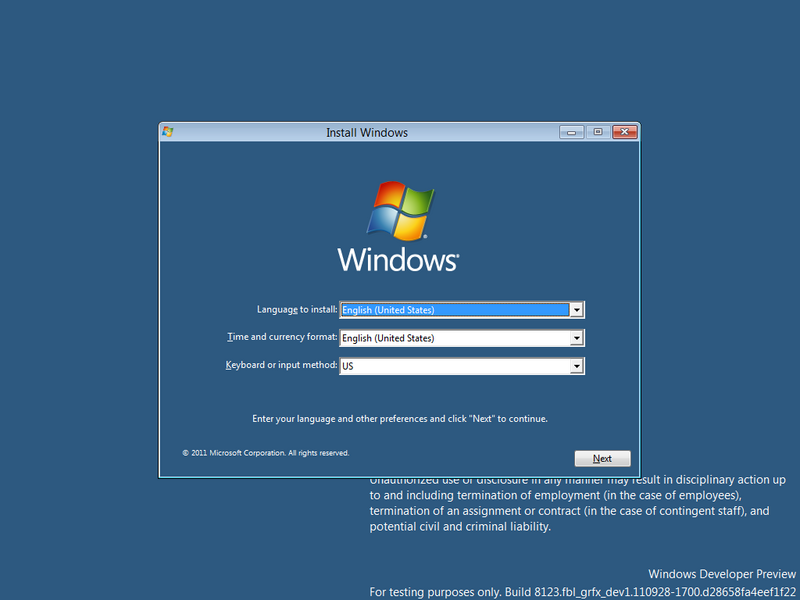Image resolution: width=800 pixels, height=600 pixels.
Task: Click the Keyboard or input method US field
Action: coord(462,366)
